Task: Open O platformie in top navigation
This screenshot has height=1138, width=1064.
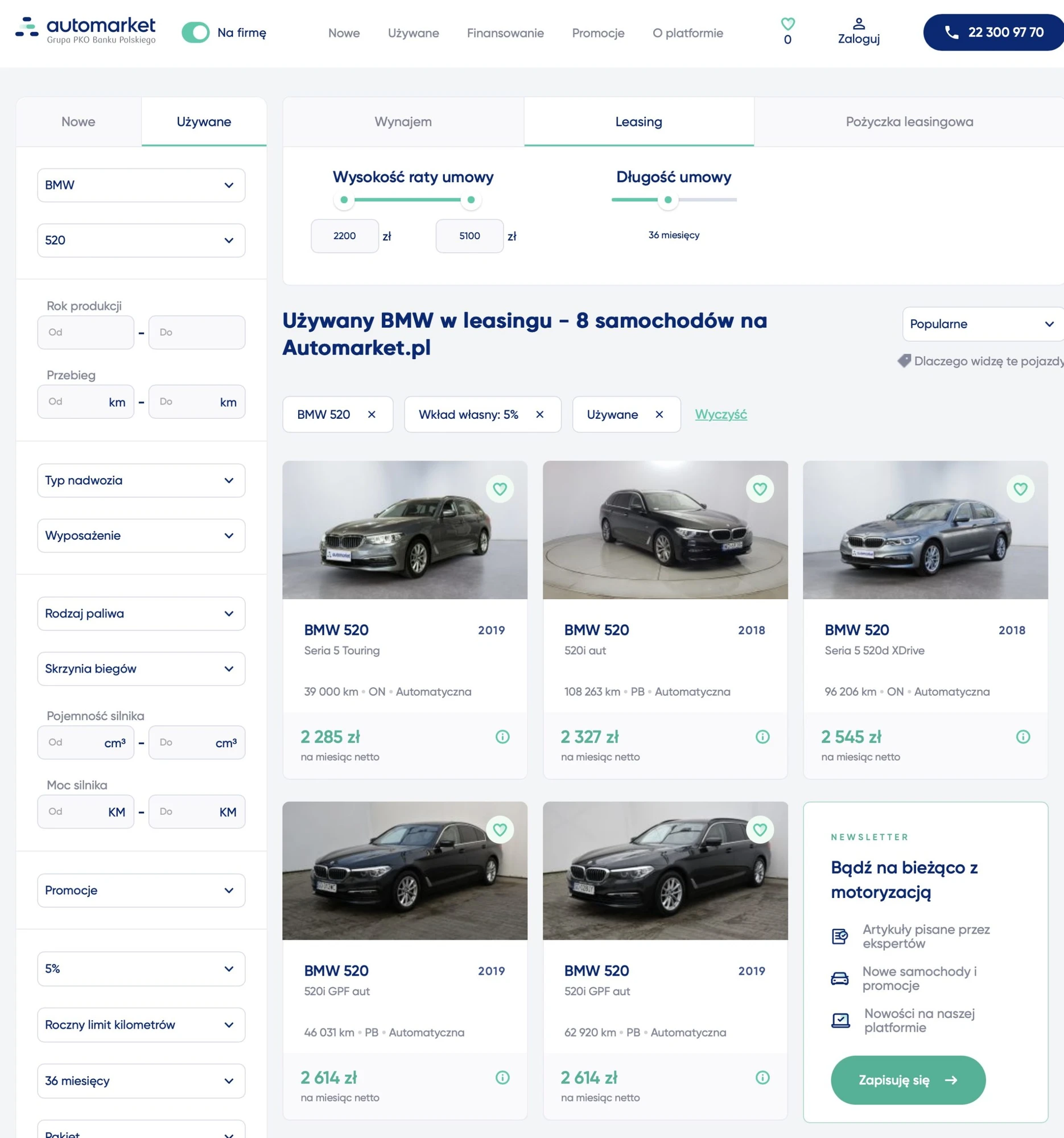Action: [688, 33]
